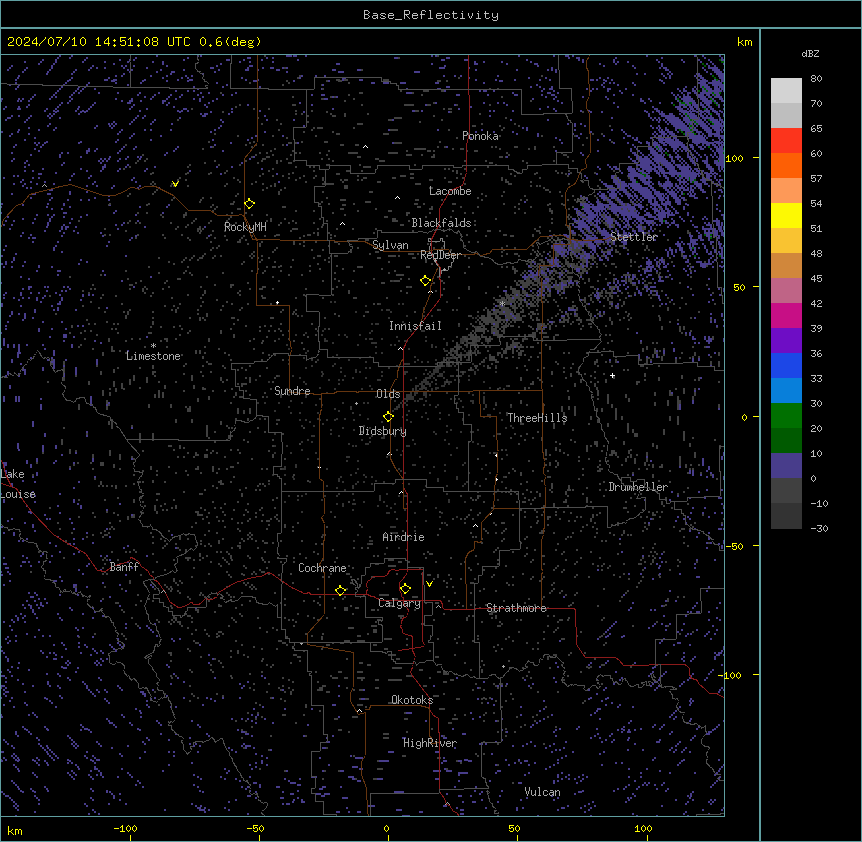Image resolution: width=862 pixels, height=842 pixels.
Task: Pick the red 60–65 dBZ legend swatch
Action: [x=786, y=141]
